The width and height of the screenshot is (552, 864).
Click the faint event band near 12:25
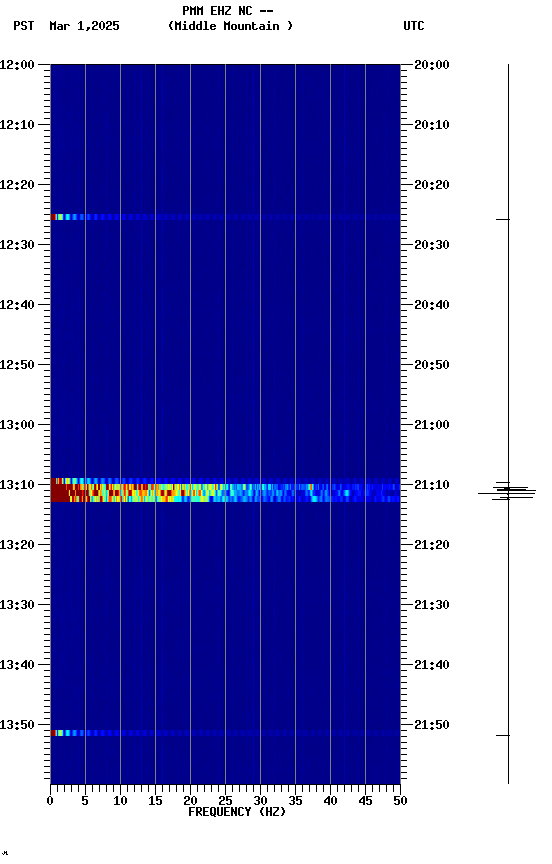(225, 217)
